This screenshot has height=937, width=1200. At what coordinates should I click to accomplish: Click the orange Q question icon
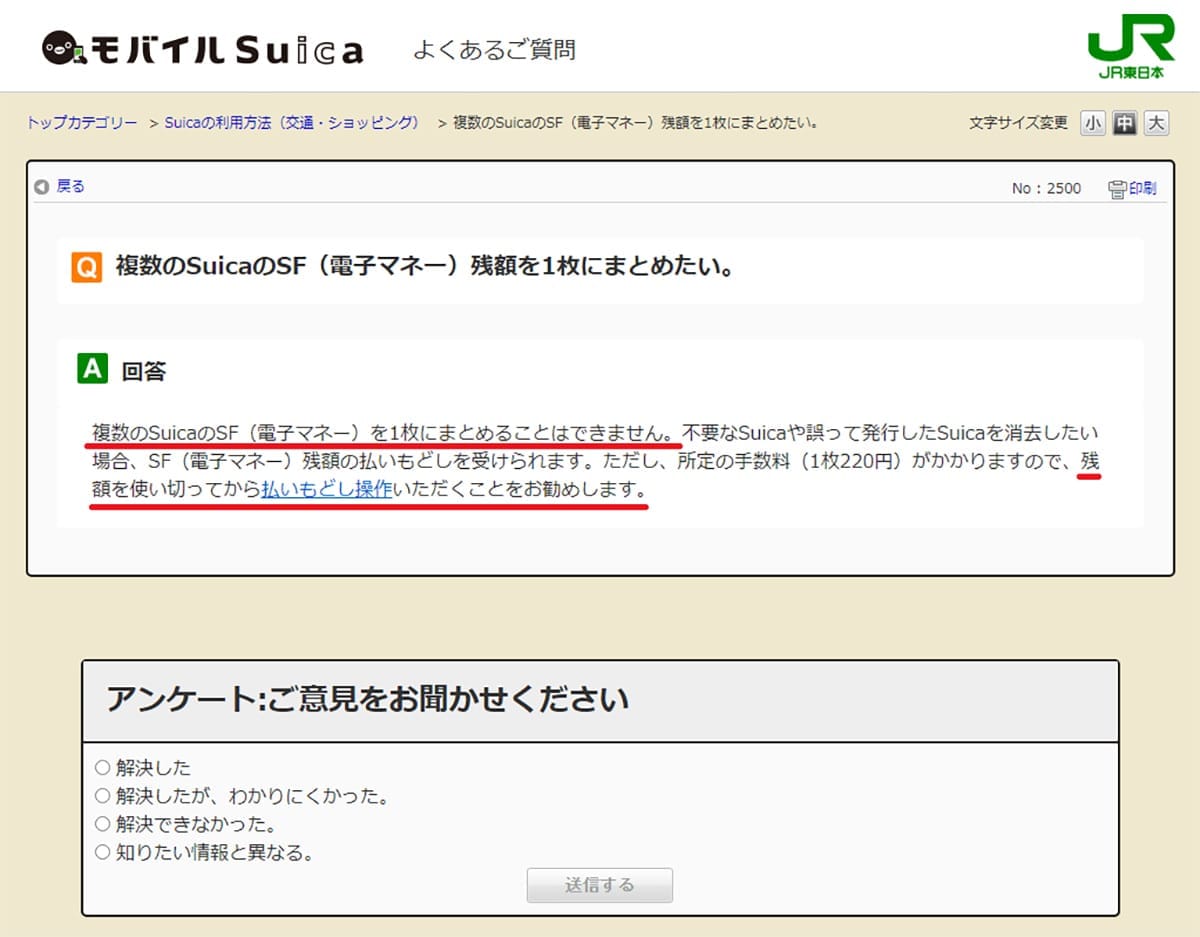(87, 268)
